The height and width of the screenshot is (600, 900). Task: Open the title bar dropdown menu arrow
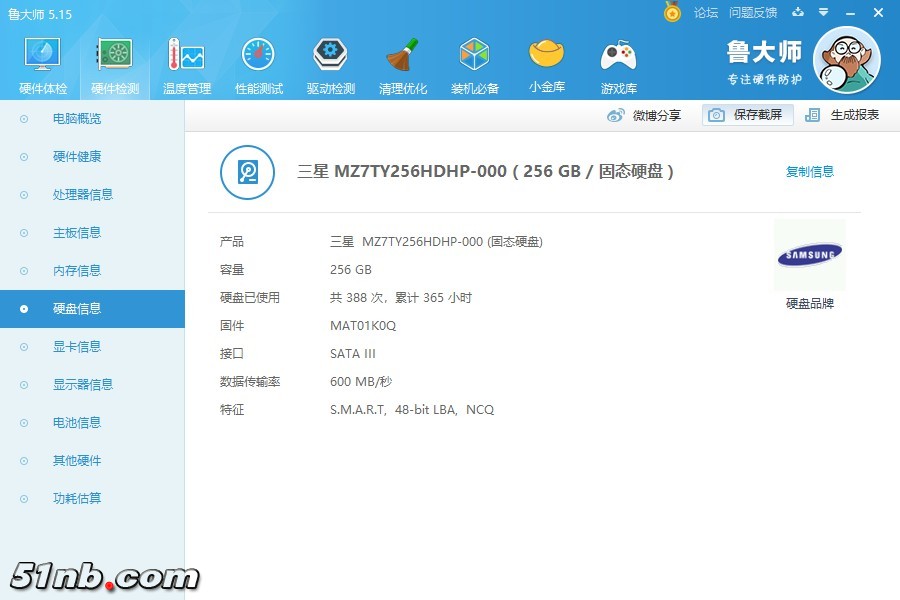pos(823,12)
